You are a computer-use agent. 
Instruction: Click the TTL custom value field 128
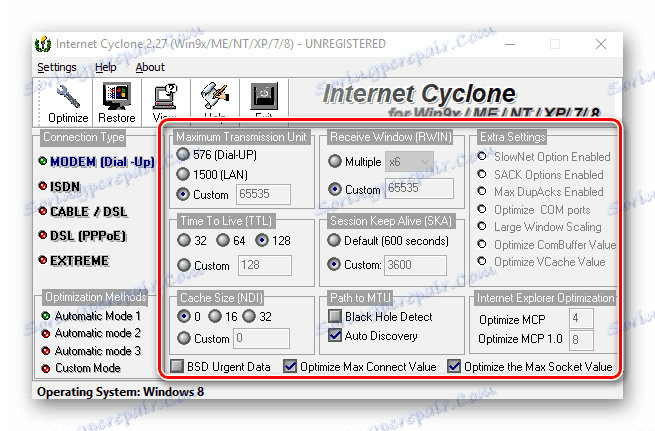[265, 265]
